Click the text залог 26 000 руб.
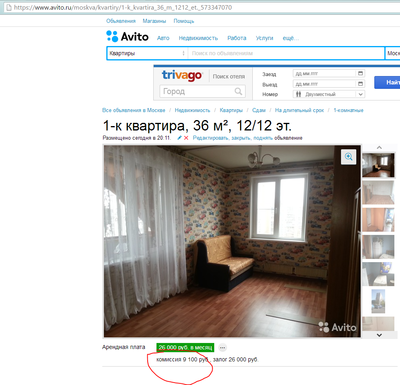This screenshot has width=400, height=385. 235,360
